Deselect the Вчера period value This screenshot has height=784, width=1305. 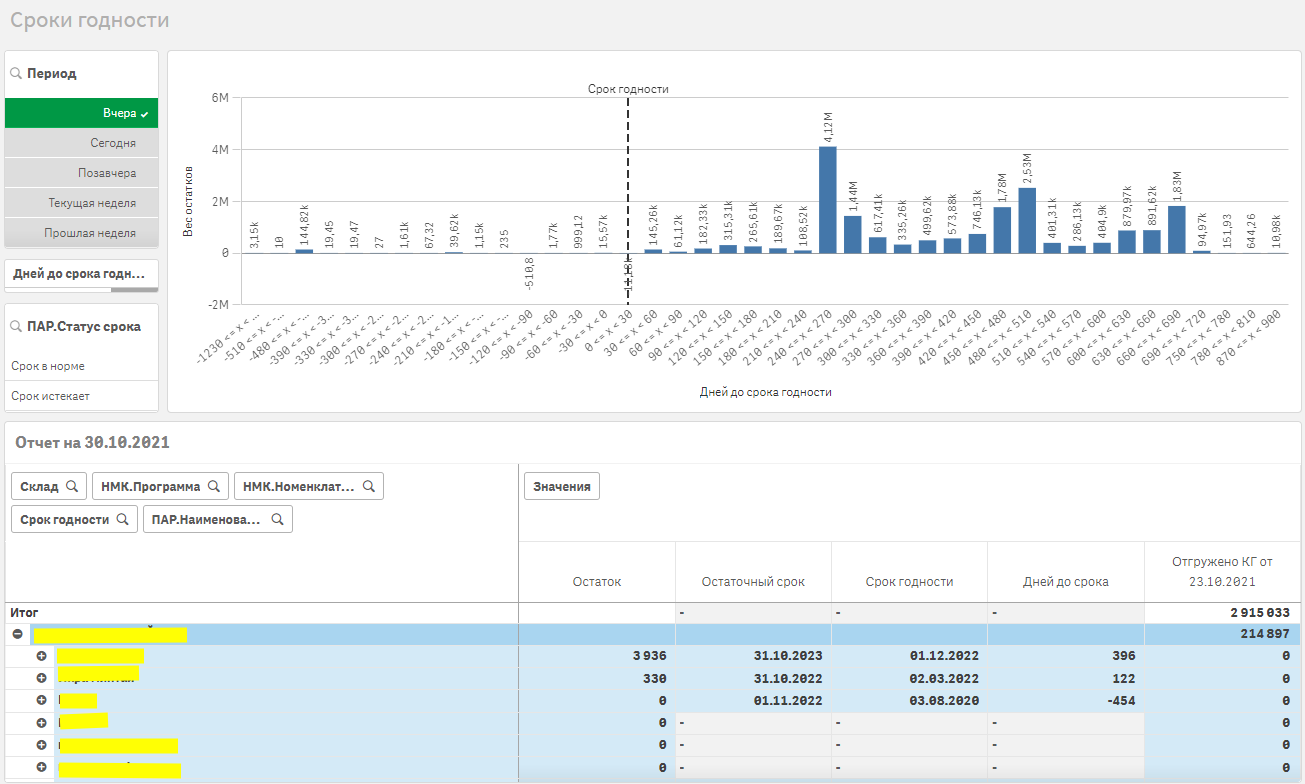pos(81,113)
